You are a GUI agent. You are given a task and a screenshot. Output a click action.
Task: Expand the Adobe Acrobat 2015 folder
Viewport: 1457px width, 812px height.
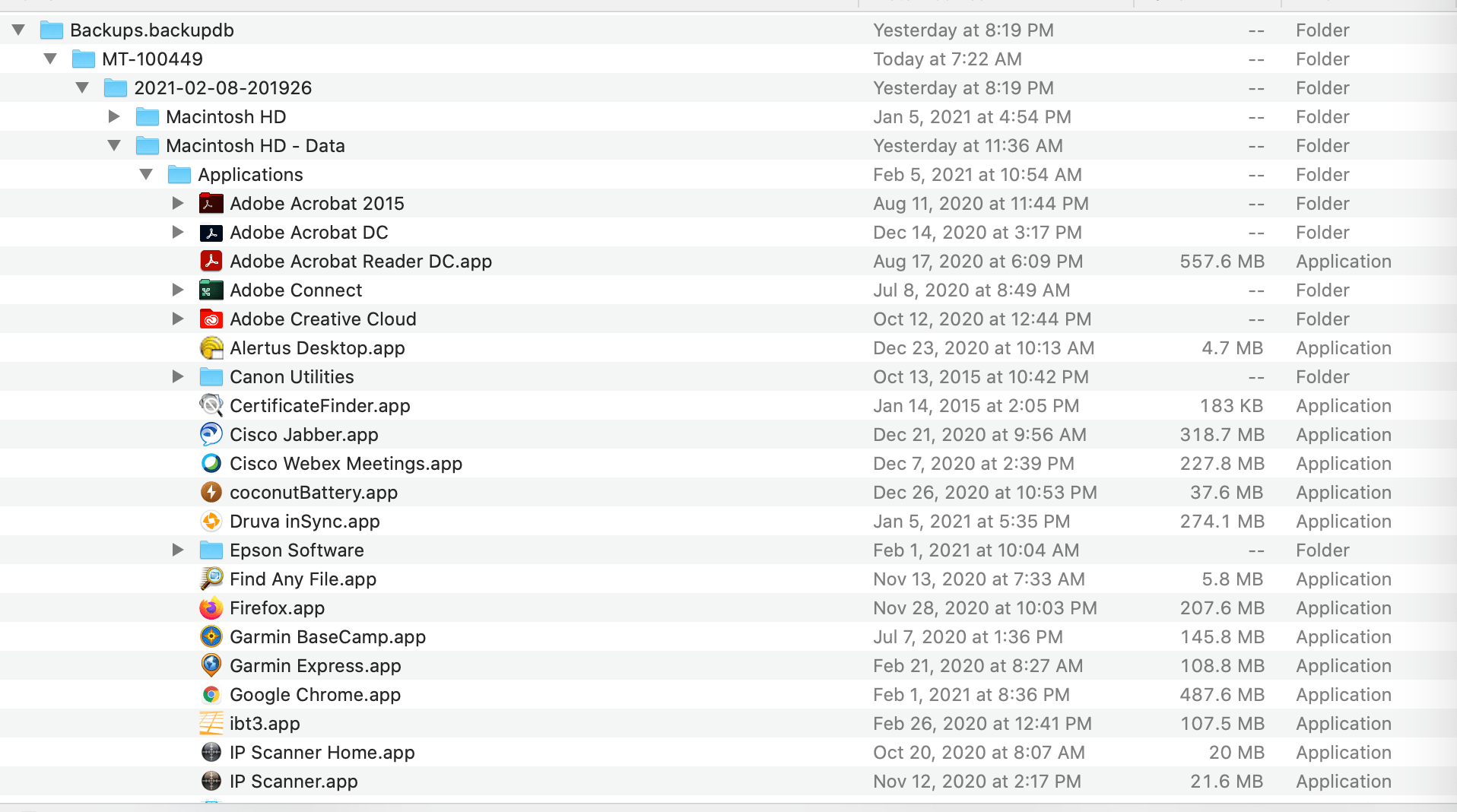coord(177,203)
